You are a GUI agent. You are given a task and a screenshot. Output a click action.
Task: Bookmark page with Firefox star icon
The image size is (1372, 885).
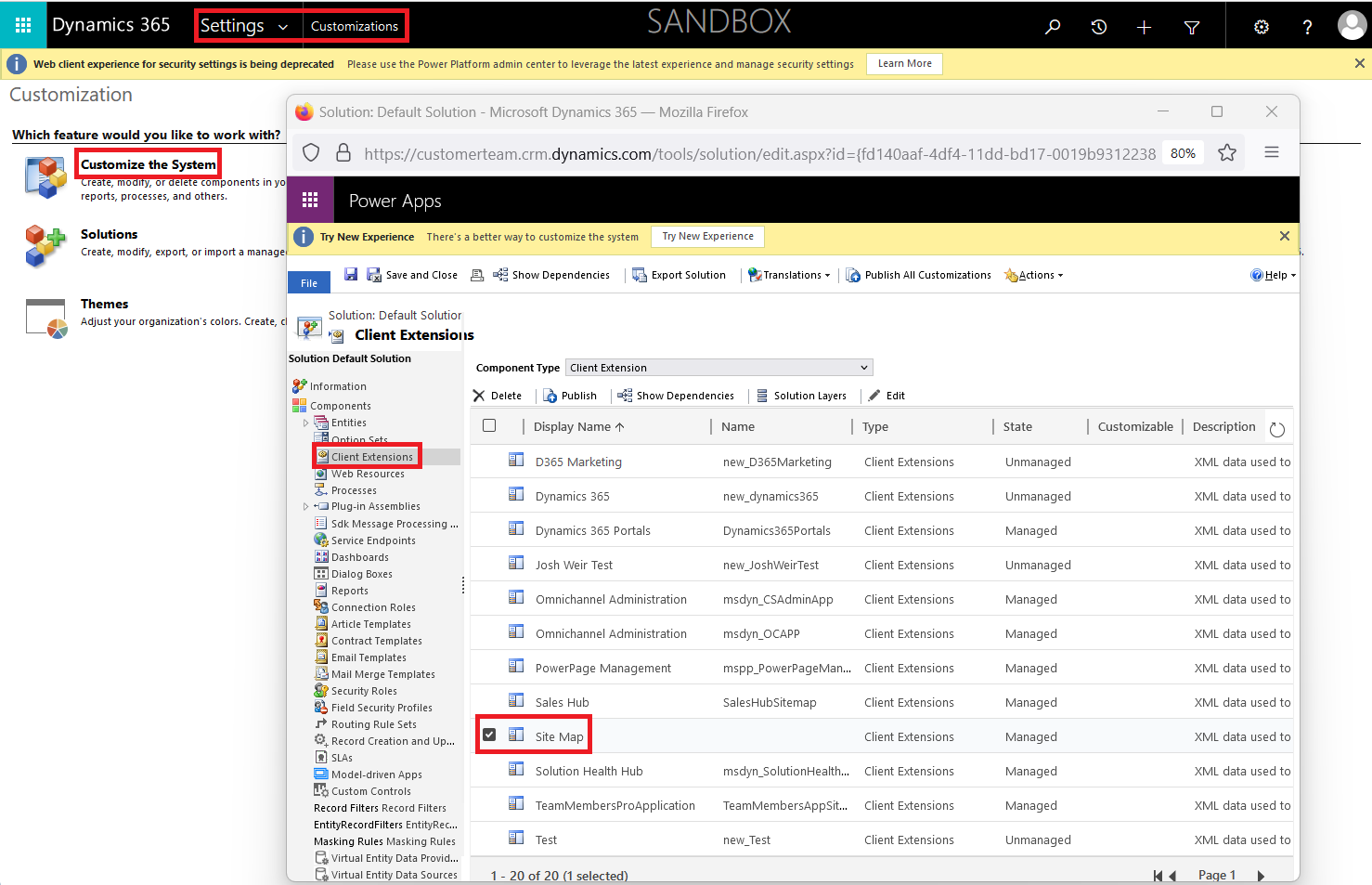coord(1227,153)
